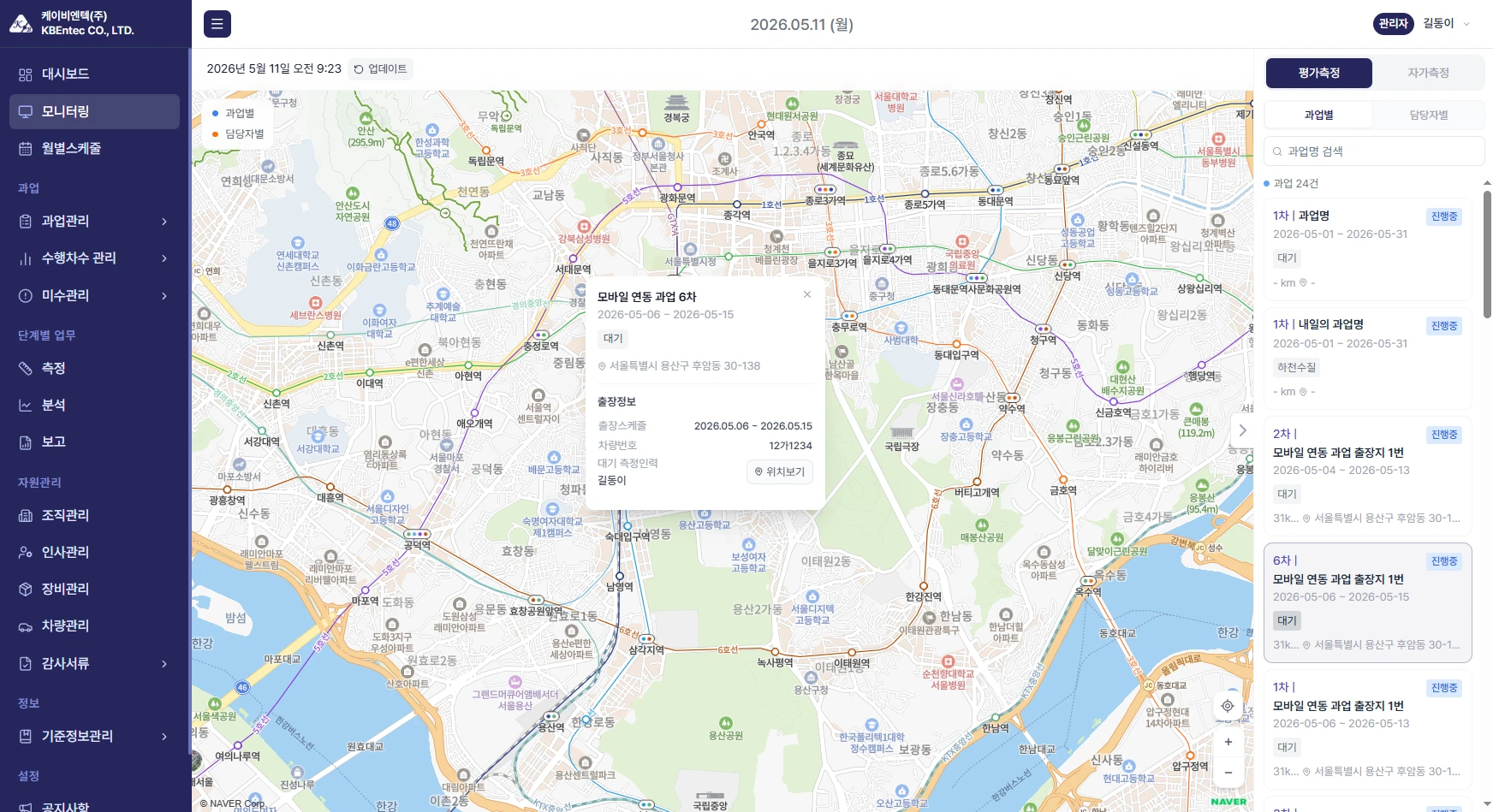1493x812 pixels.
Task: Click the map my-location target icon
Action: click(x=1228, y=706)
